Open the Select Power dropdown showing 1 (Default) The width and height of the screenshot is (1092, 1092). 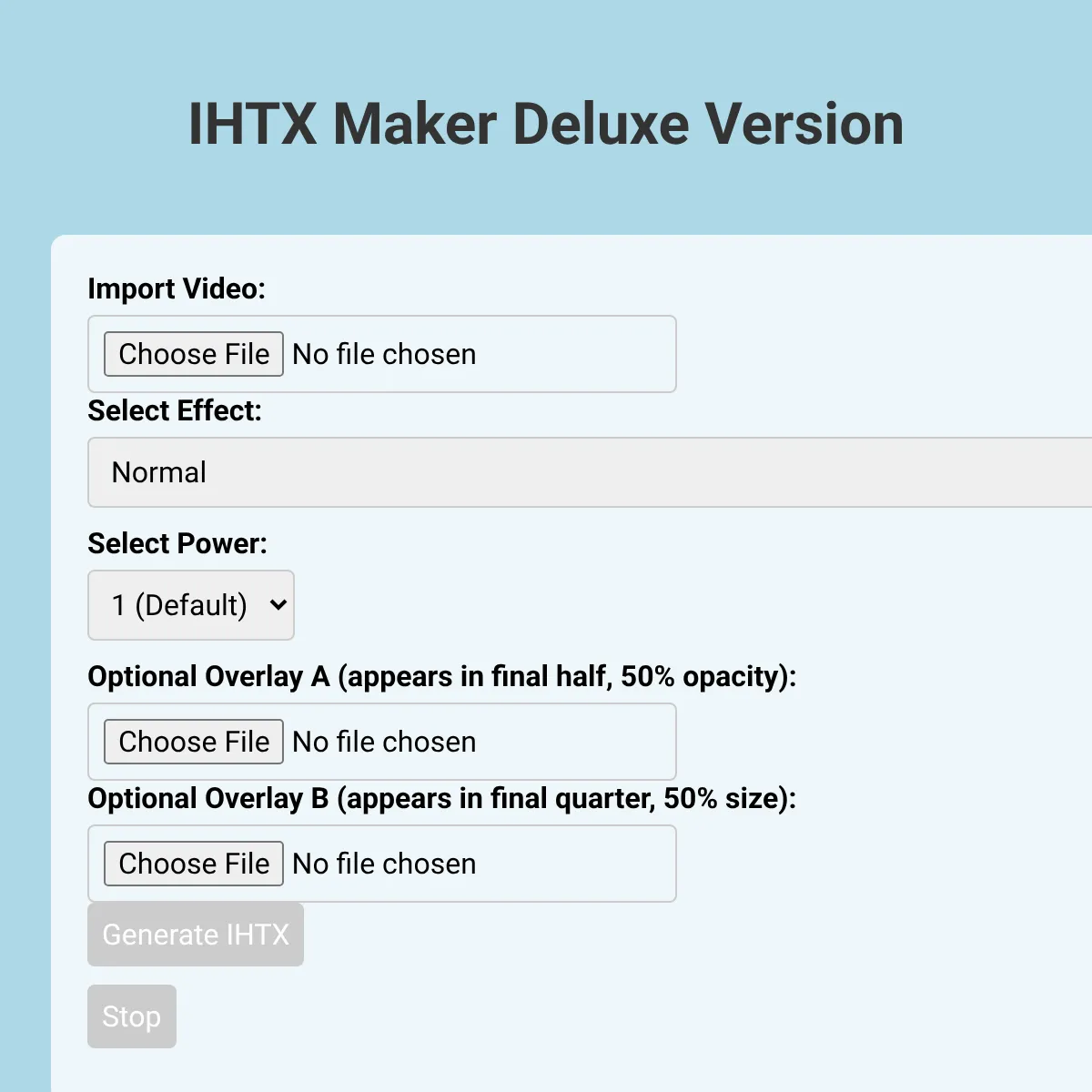(x=191, y=605)
